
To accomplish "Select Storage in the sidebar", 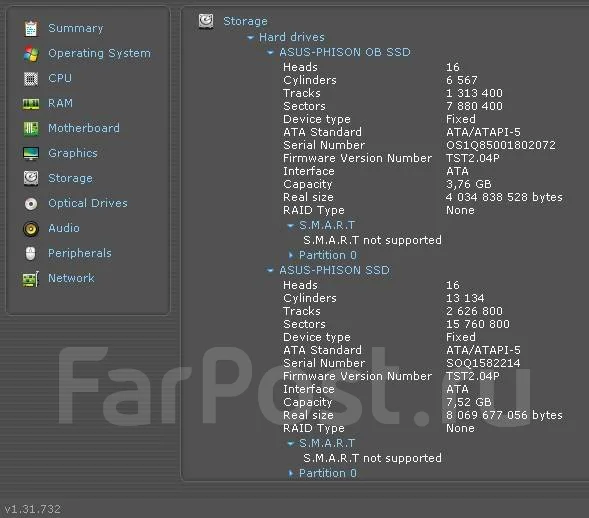I will (70, 178).
